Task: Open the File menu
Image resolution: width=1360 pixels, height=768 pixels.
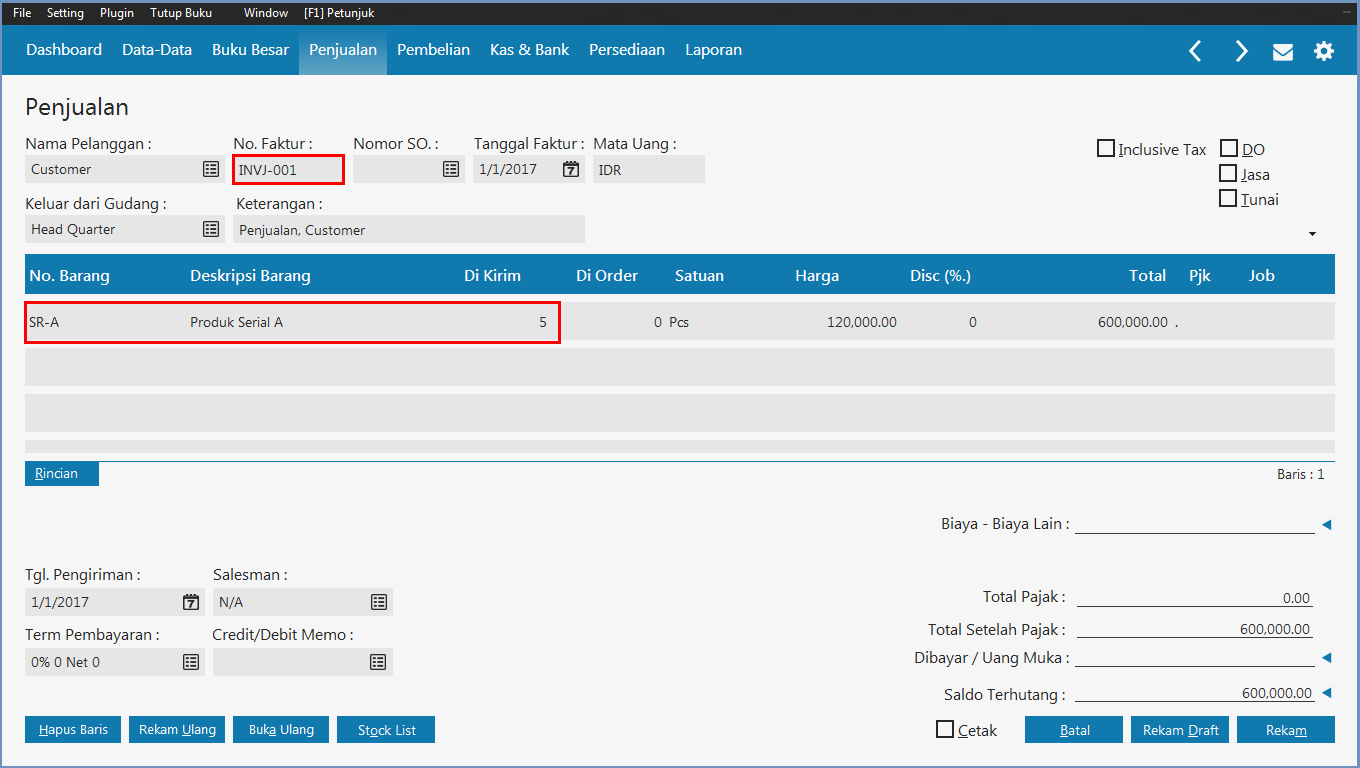Action: click(x=22, y=13)
